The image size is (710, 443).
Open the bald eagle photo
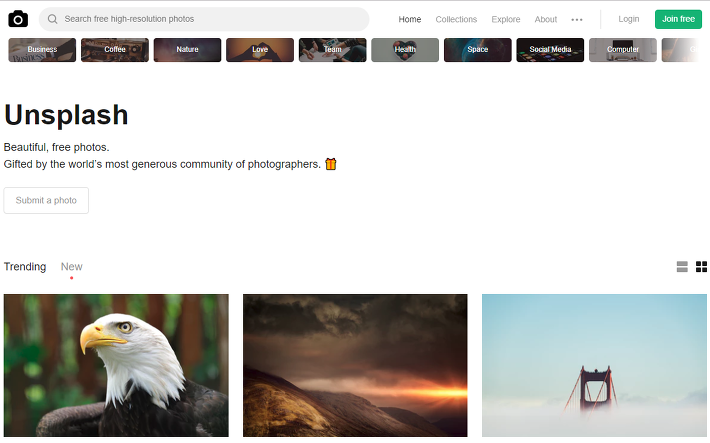(116, 366)
